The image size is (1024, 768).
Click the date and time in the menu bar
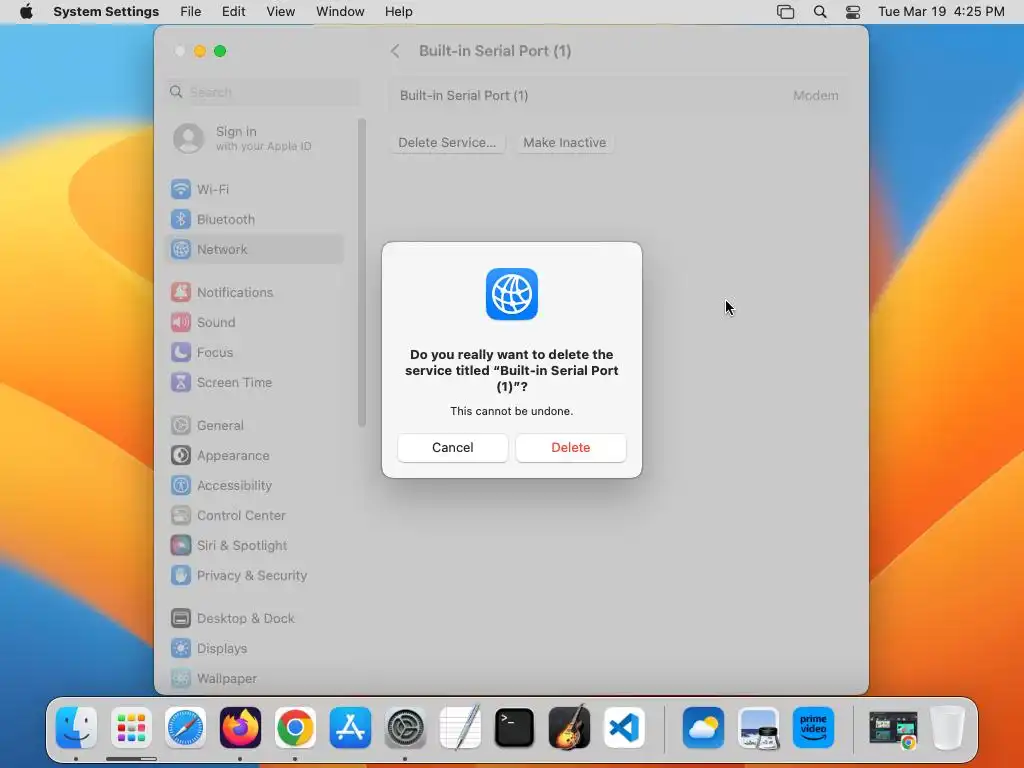point(941,12)
